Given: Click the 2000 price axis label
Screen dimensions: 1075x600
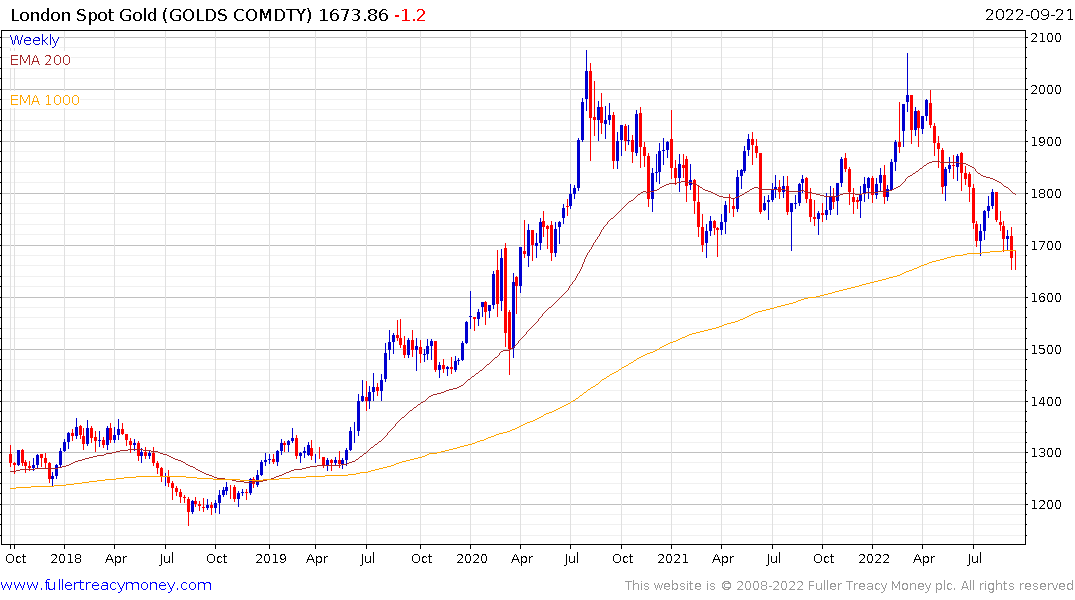Looking at the screenshot, I should click(1046, 90).
